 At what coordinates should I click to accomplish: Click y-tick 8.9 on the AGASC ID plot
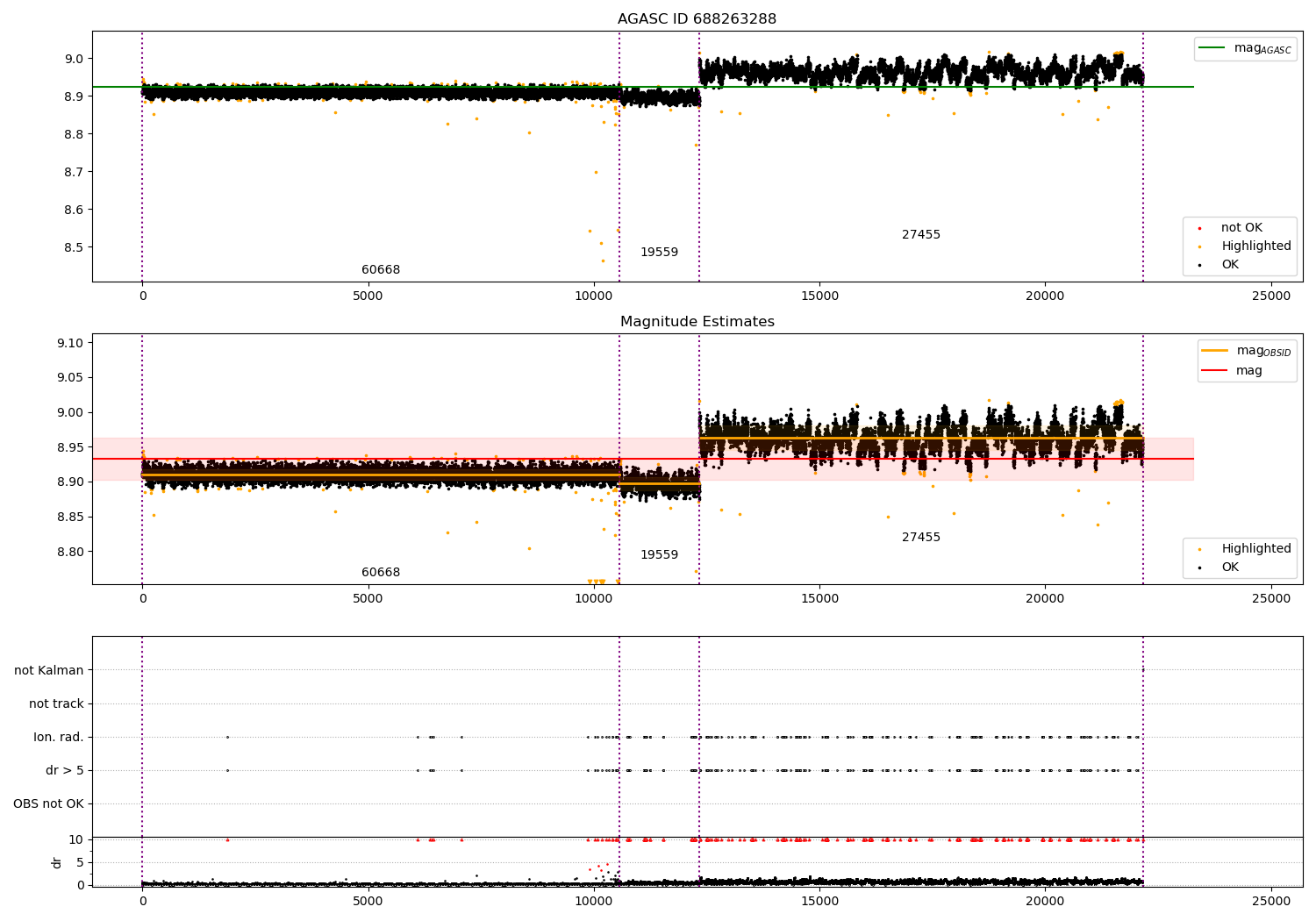pos(74,96)
